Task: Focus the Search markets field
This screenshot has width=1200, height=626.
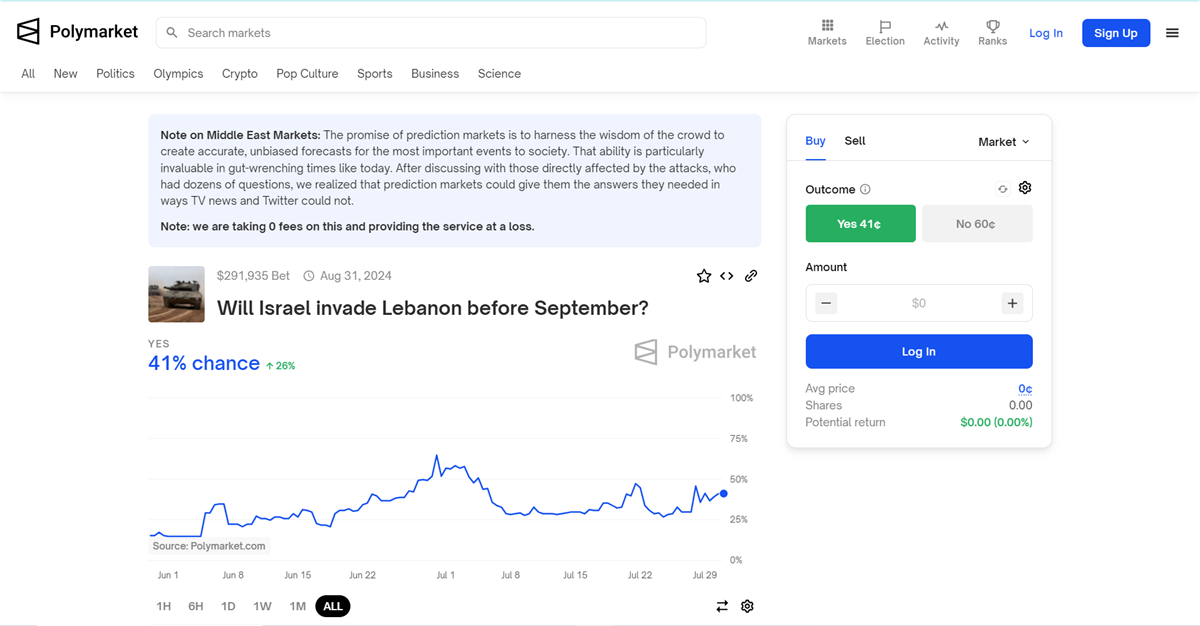Action: (x=431, y=33)
